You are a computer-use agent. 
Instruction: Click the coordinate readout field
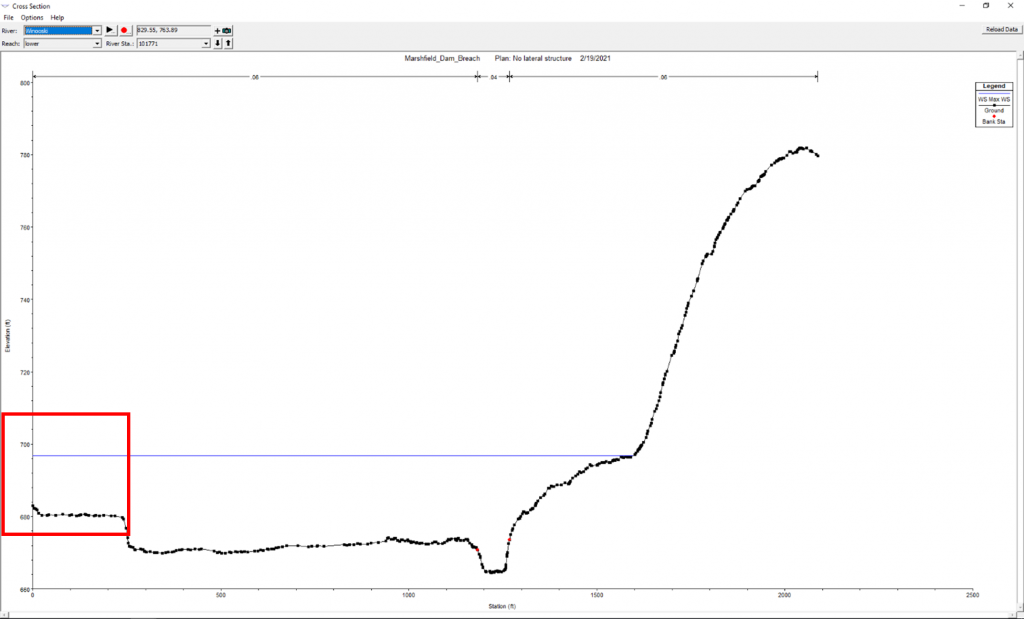(x=172, y=30)
